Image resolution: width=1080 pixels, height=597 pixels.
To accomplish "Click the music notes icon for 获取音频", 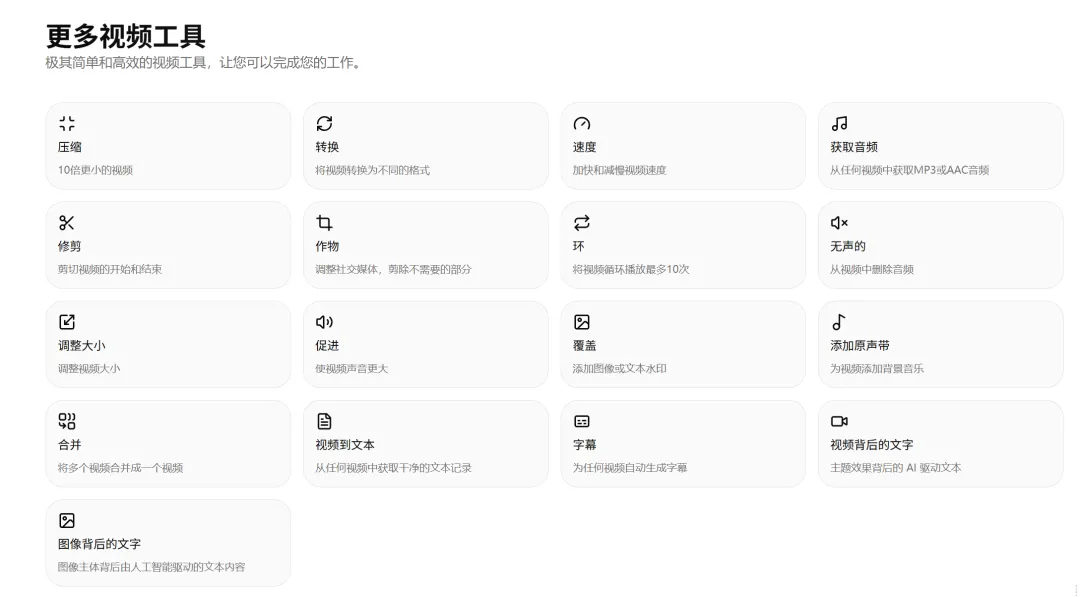I will point(839,123).
